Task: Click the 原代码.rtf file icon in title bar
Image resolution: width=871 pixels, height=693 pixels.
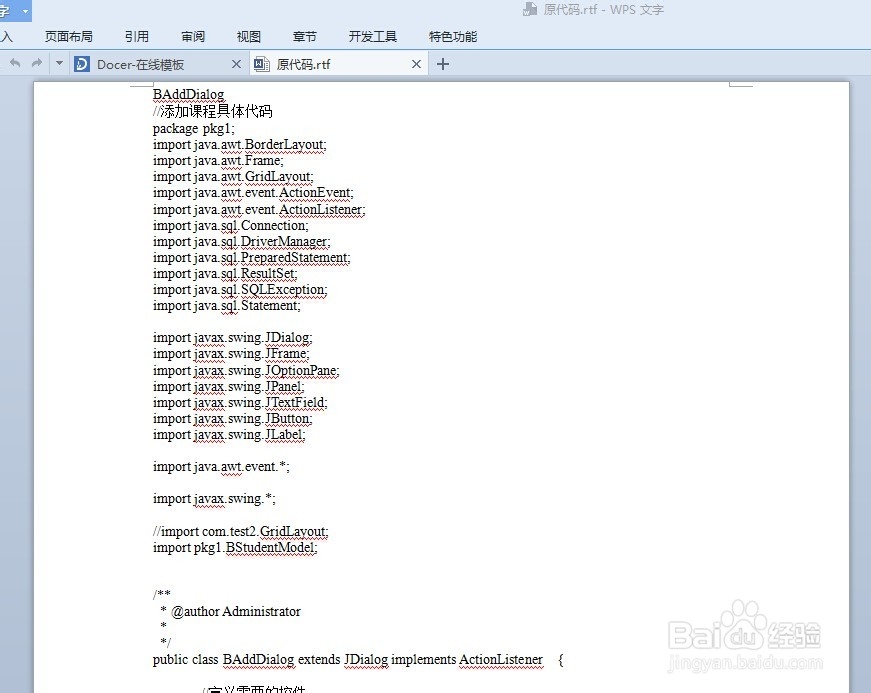Action: (x=530, y=10)
